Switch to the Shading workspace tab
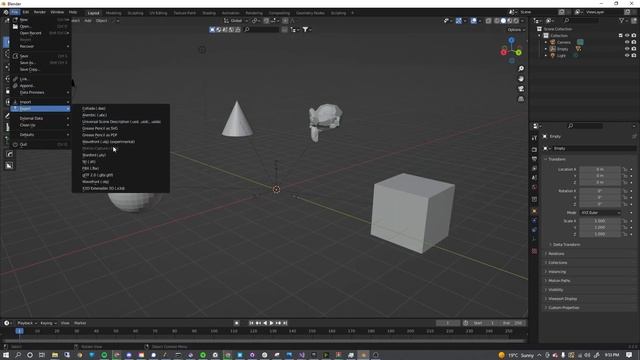The image size is (640, 360). [x=209, y=13]
